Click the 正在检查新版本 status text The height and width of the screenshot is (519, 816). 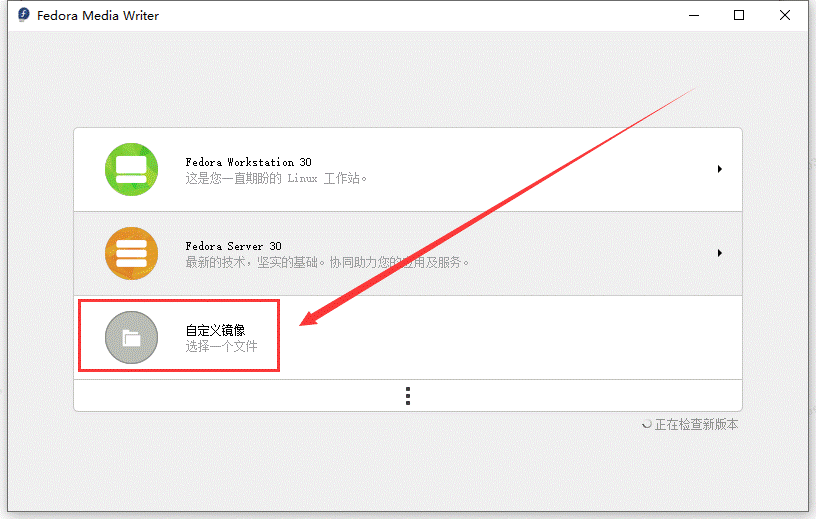pyautogui.click(x=696, y=425)
